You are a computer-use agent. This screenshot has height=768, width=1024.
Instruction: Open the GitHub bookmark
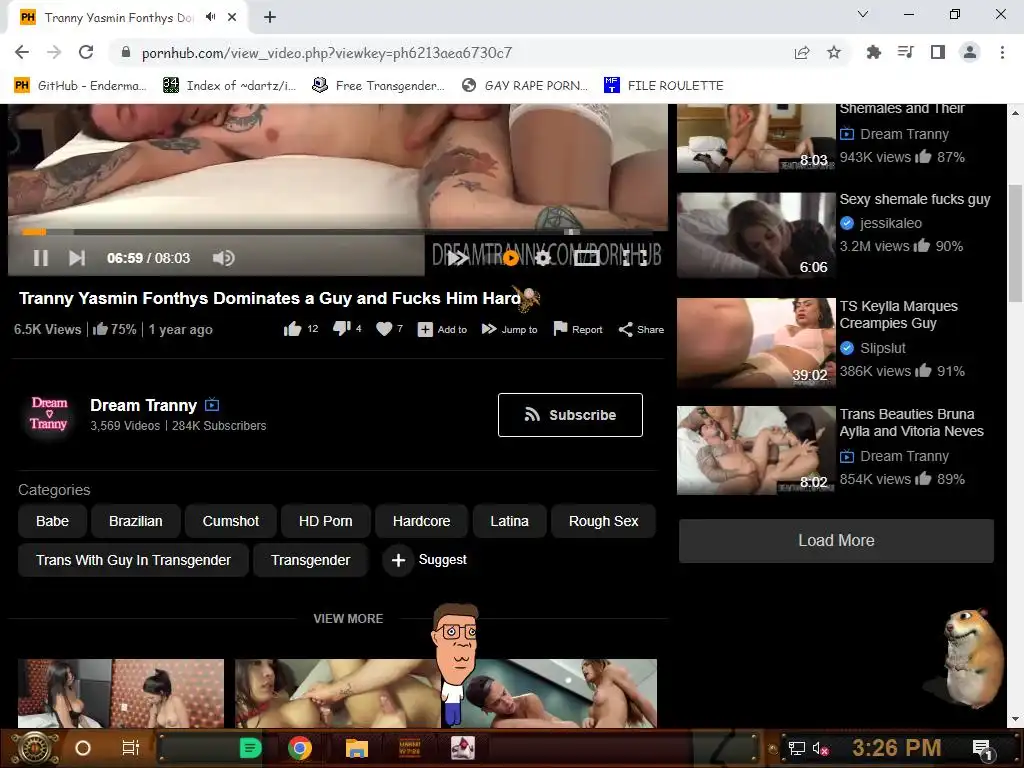[x=80, y=86]
